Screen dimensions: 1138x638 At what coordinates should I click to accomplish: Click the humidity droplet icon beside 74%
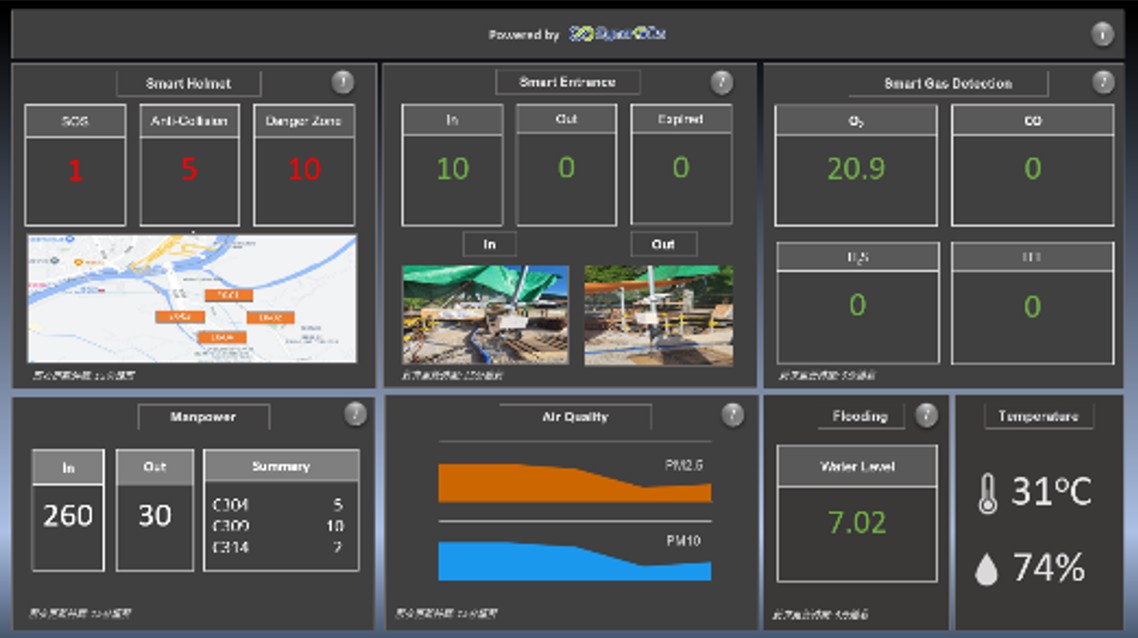(986, 569)
